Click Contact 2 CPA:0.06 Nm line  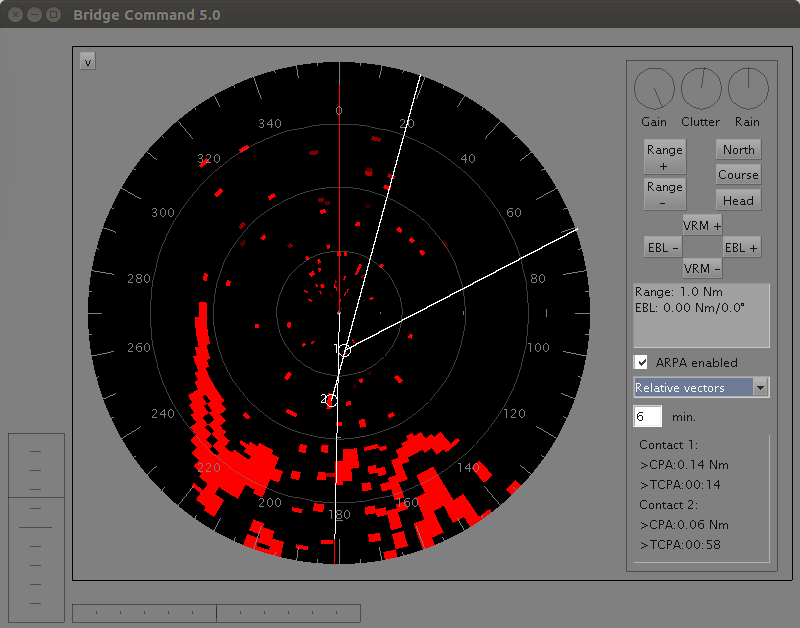[x=684, y=525]
